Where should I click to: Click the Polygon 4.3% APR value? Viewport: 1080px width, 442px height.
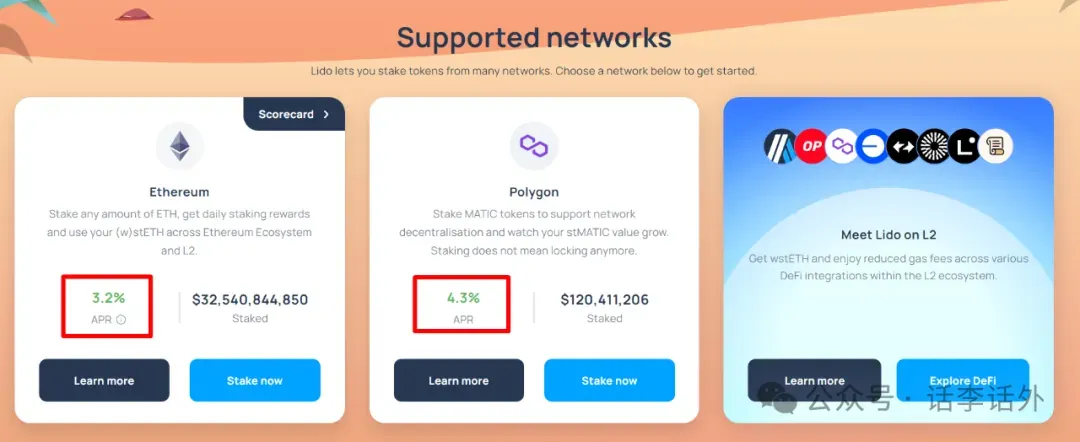point(463,299)
